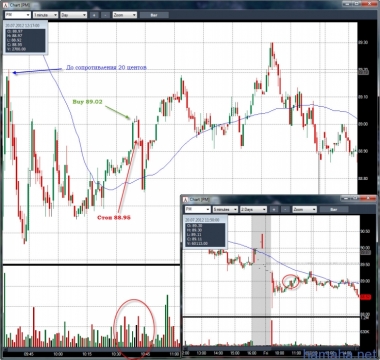Select the Bar button in inset chart toolbar
This screenshot has height=360, width=380.
(x=334, y=209)
